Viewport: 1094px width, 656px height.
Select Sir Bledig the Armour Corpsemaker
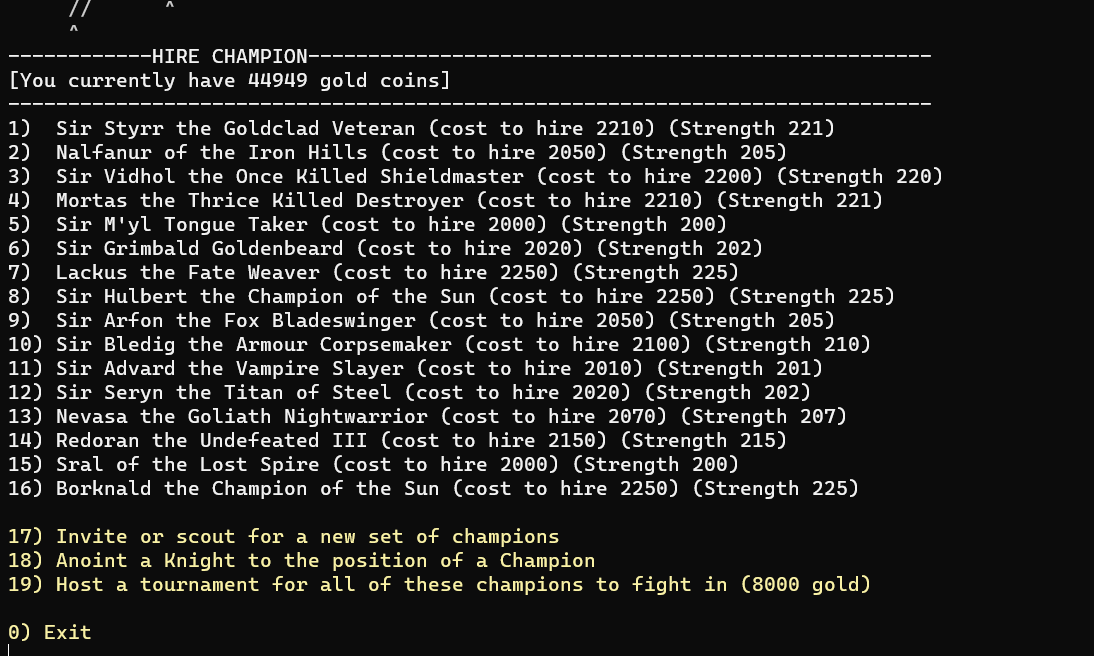(440, 344)
